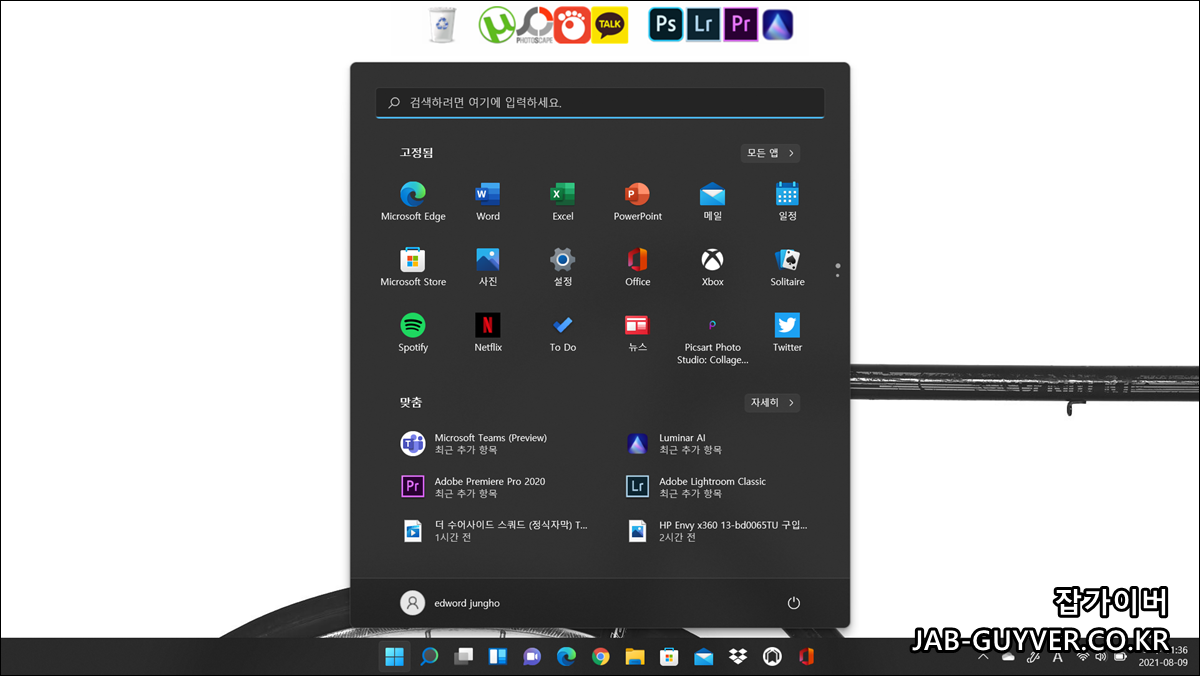
Task: Show hidden system tray icons chevron
Action: coord(982,657)
